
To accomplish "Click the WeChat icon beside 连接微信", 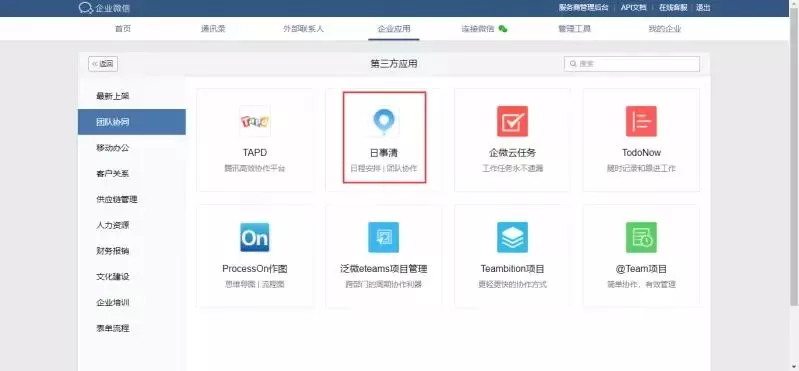I will click(x=503, y=29).
